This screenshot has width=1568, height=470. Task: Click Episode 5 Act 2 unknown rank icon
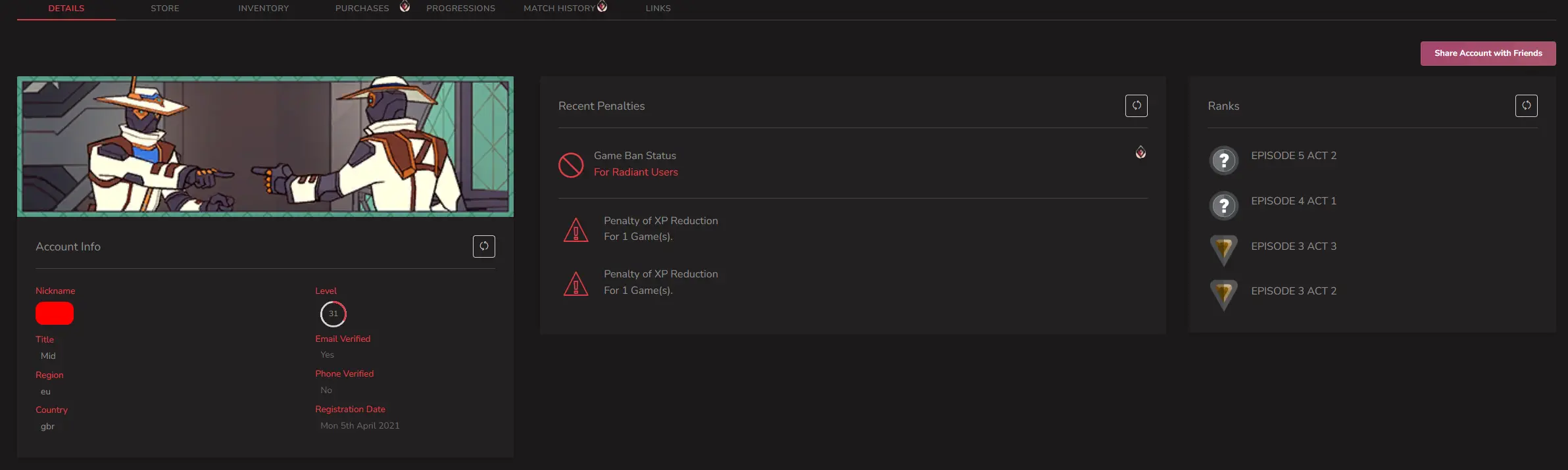point(1223,160)
